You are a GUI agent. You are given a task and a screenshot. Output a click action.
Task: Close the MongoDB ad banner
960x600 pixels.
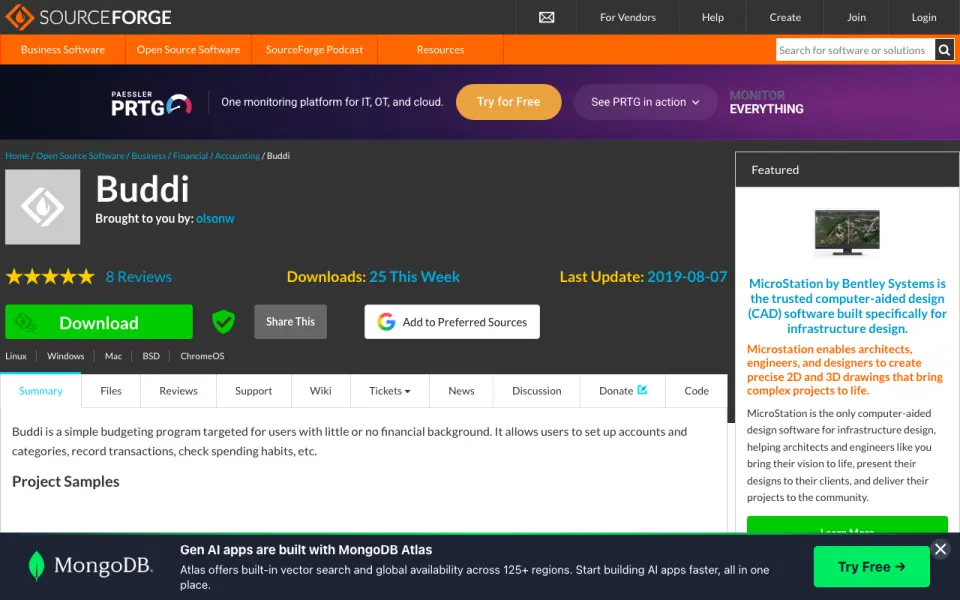pyautogui.click(x=940, y=549)
